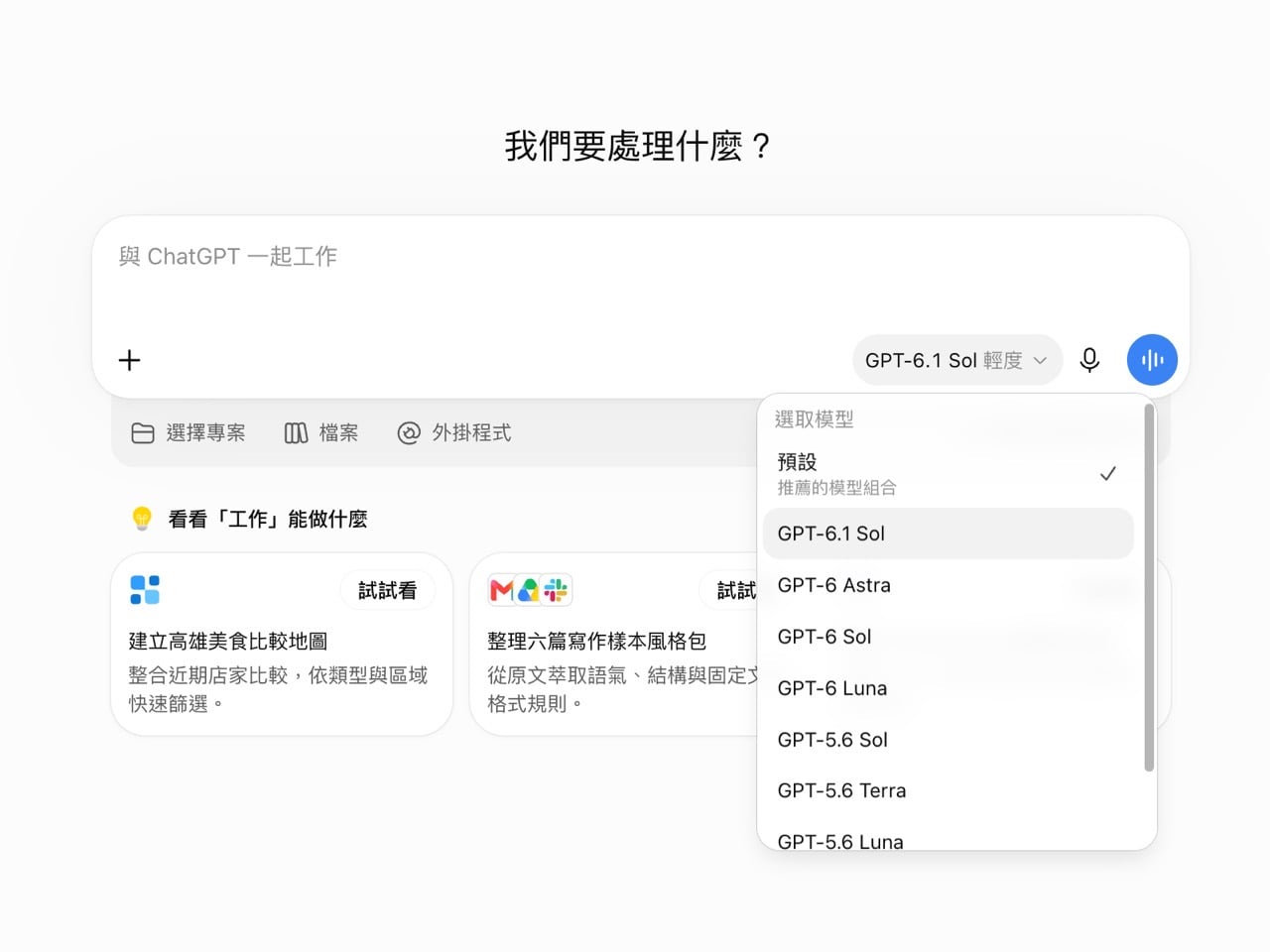This screenshot has height=952, width=1270.
Task: Click the lightbulb icon next to 看看「工作」能做什麼
Action: pyautogui.click(x=142, y=519)
